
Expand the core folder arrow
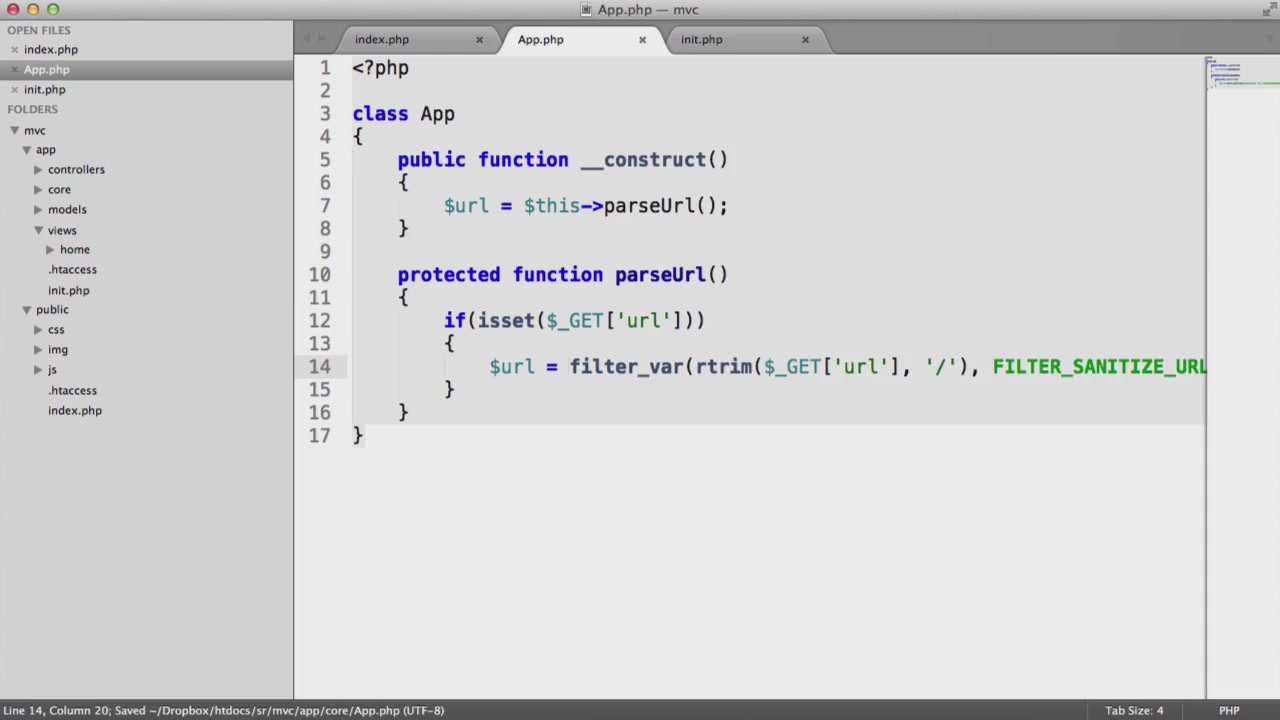click(38, 190)
